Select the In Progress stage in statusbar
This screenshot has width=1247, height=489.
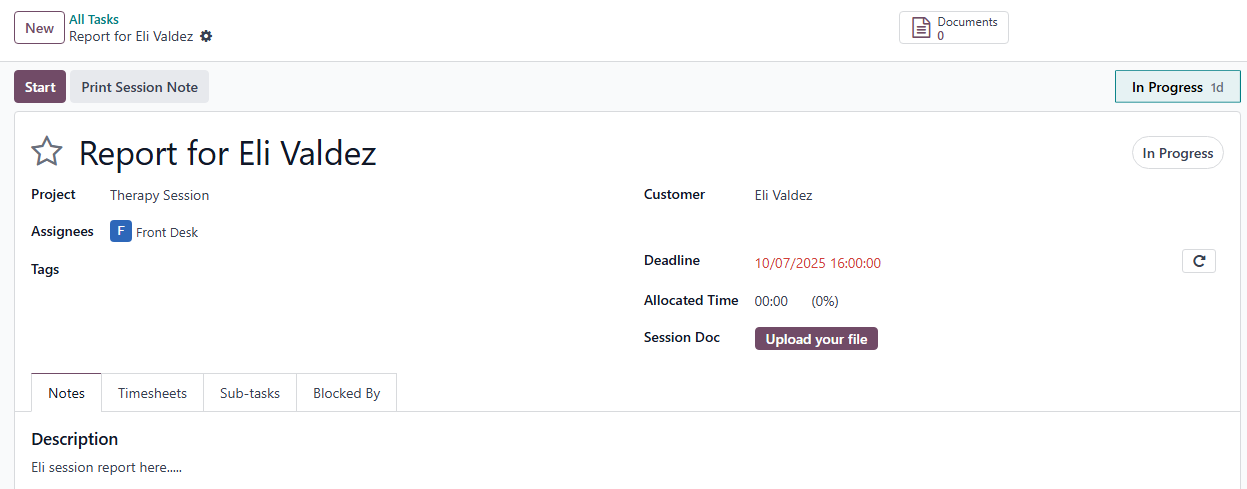click(x=1177, y=87)
